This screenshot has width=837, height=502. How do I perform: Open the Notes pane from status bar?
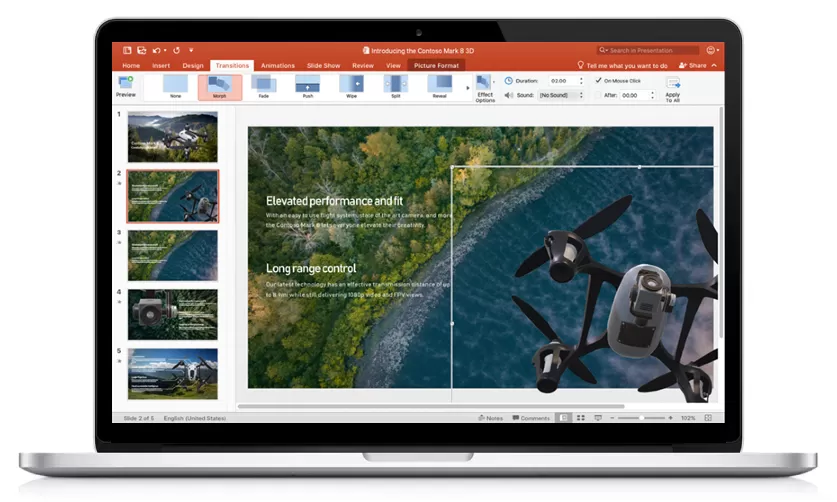tap(490, 418)
